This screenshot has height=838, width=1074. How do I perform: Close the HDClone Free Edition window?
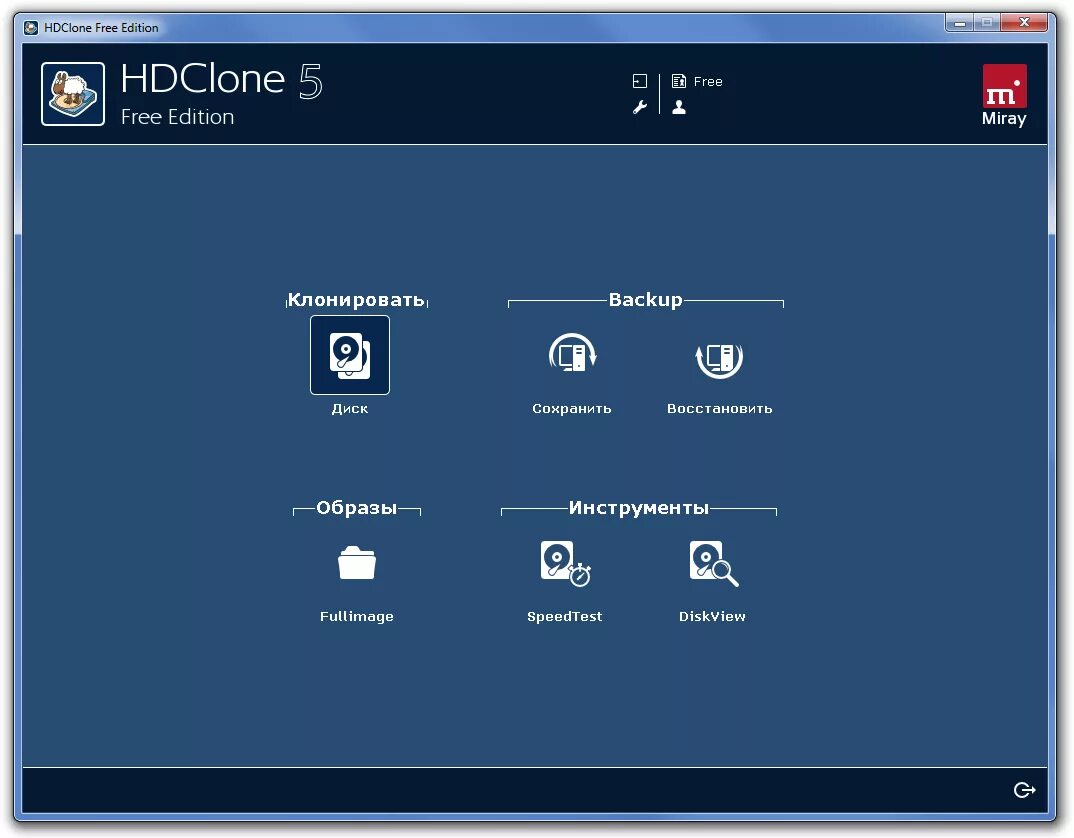tap(1024, 23)
